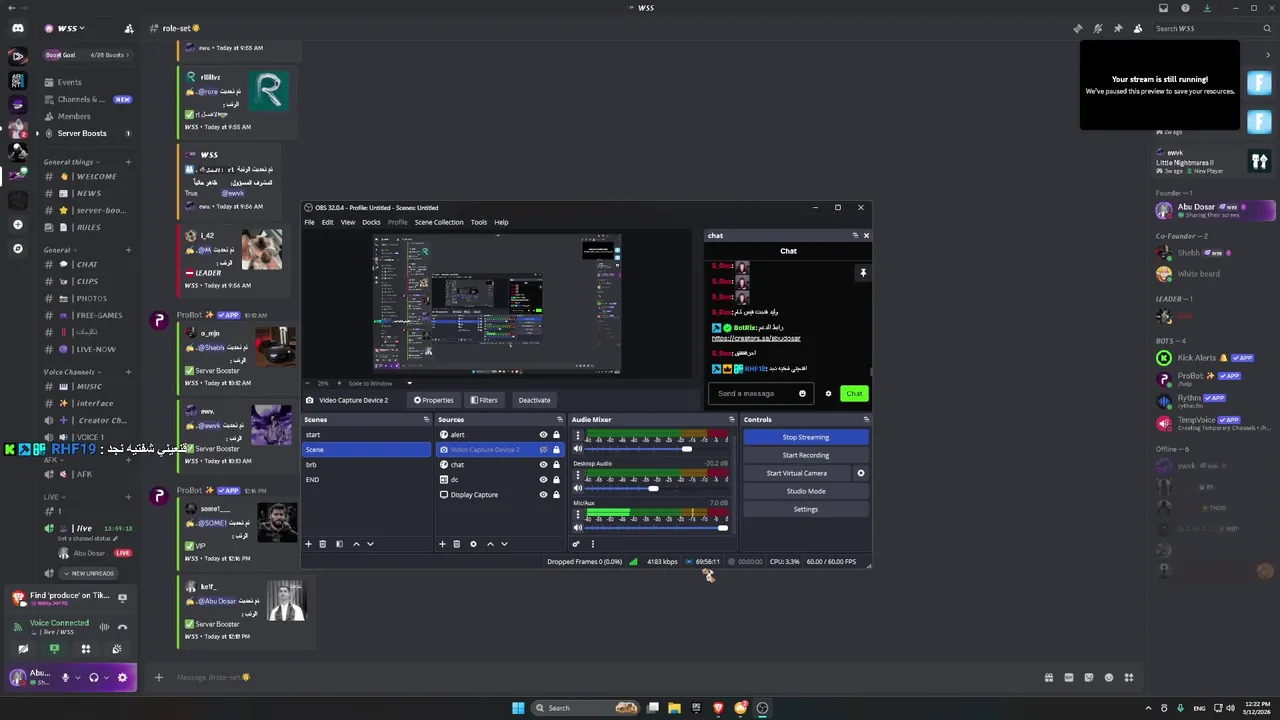Add a new source with Sources plus icon
The image size is (1280, 720).
coord(442,544)
